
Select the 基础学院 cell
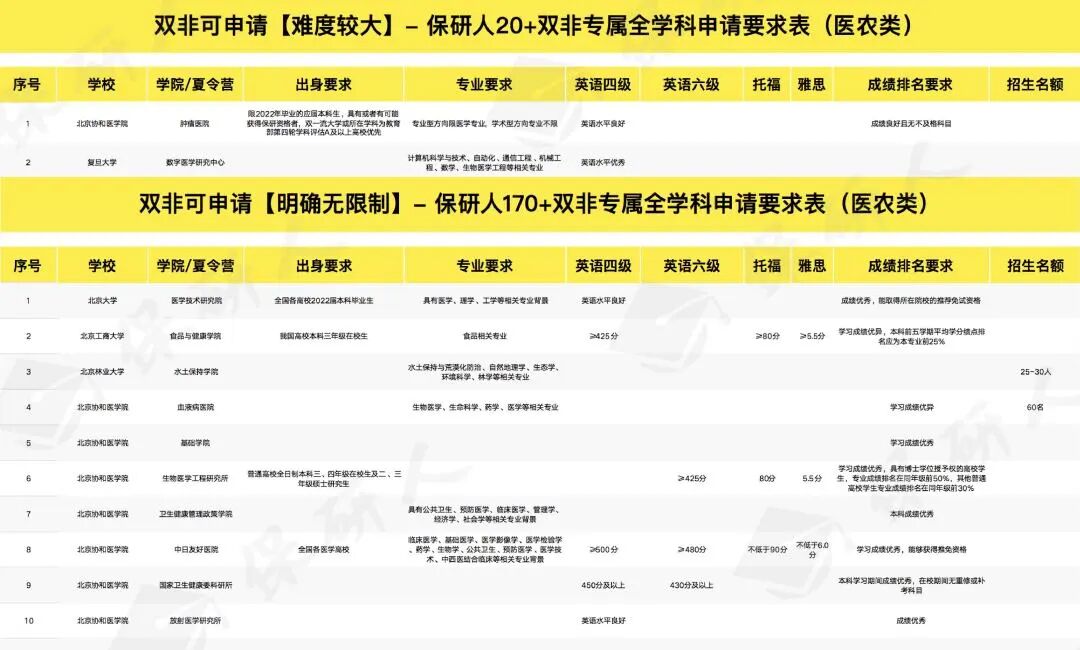(x=196, y=443)
